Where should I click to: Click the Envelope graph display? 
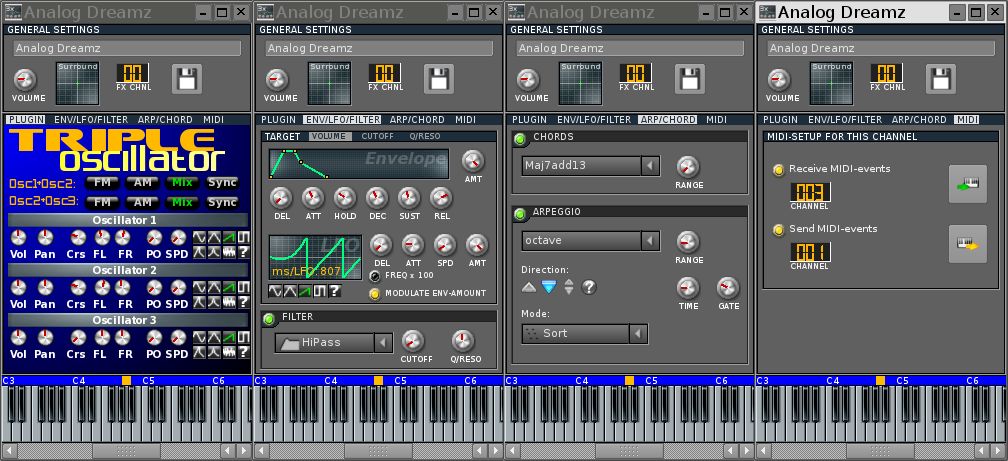(359, 164)
